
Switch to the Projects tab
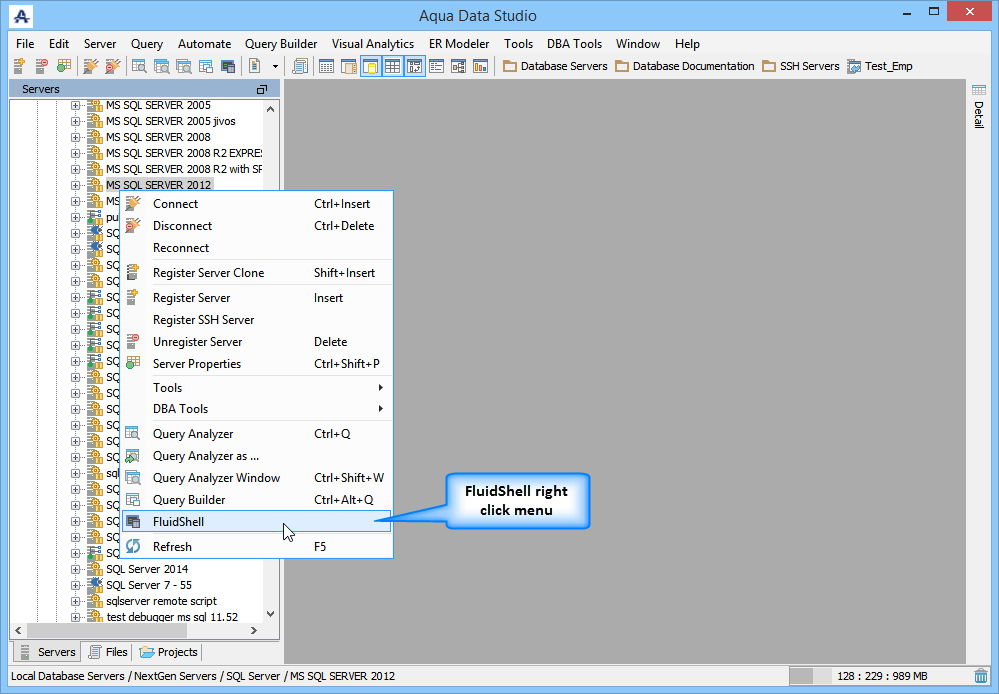(169, 652)
